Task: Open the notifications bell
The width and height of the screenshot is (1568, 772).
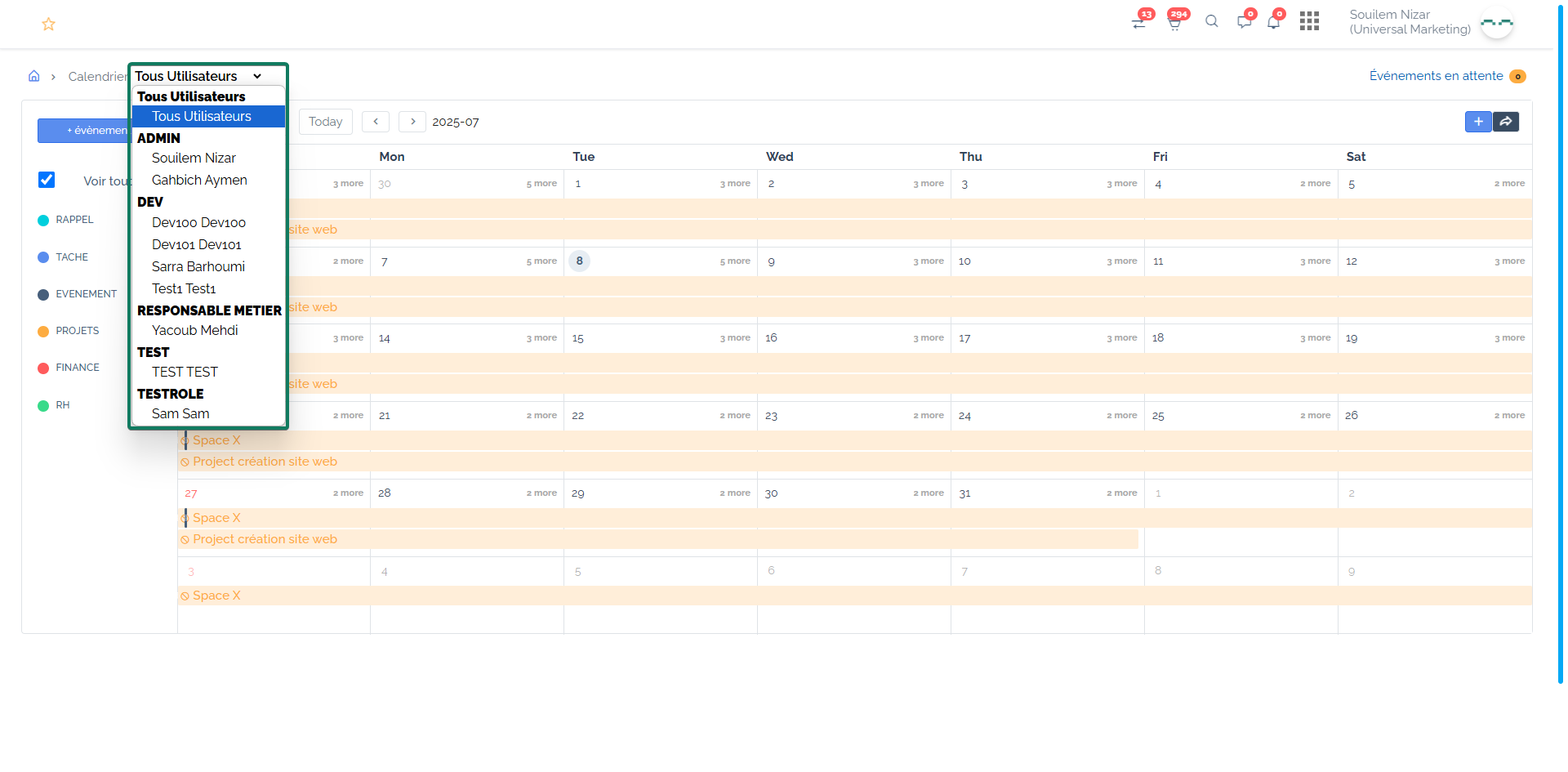Action: 1273,22
